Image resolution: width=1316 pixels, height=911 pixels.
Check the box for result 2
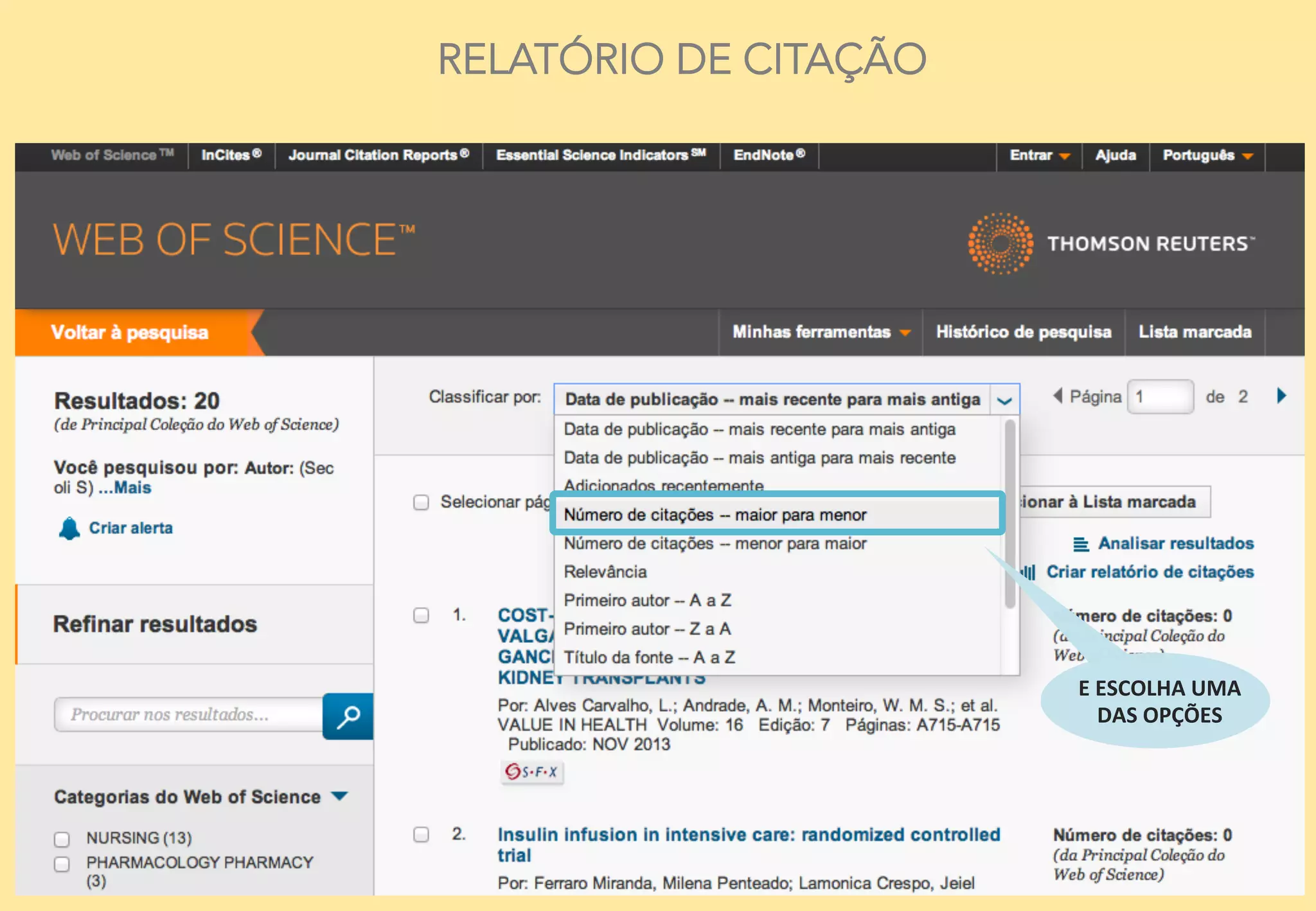421,835
